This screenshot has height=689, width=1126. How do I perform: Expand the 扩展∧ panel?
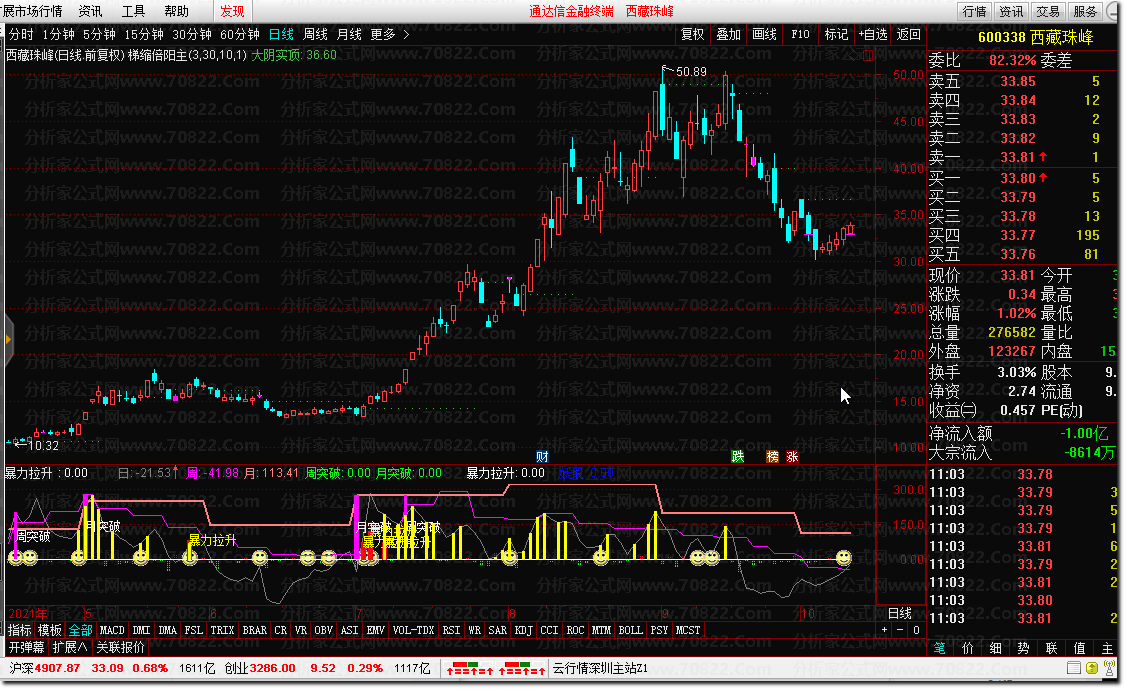[70, 647]
